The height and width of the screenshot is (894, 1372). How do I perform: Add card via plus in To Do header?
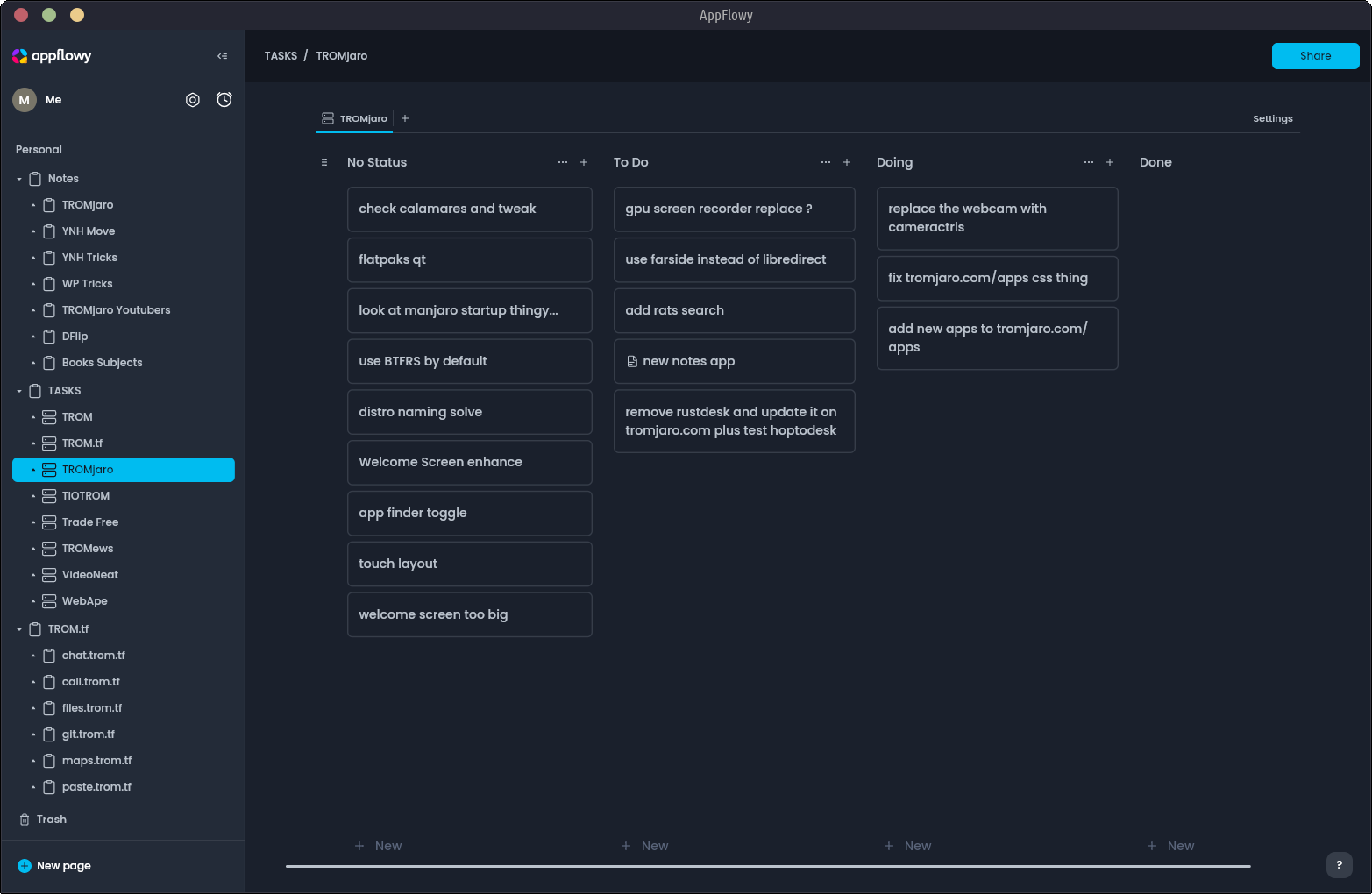[x=847, y=162]
